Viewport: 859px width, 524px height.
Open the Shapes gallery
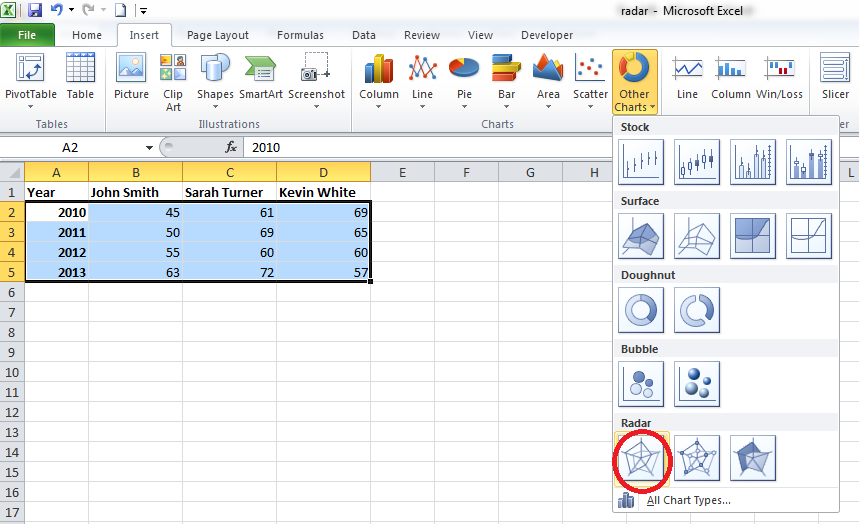(215, 81)
